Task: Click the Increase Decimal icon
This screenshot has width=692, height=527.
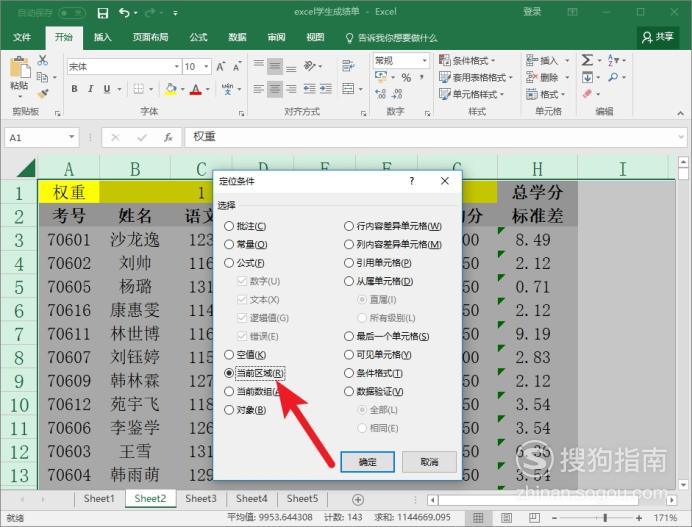Action: (x=380, y=93)
